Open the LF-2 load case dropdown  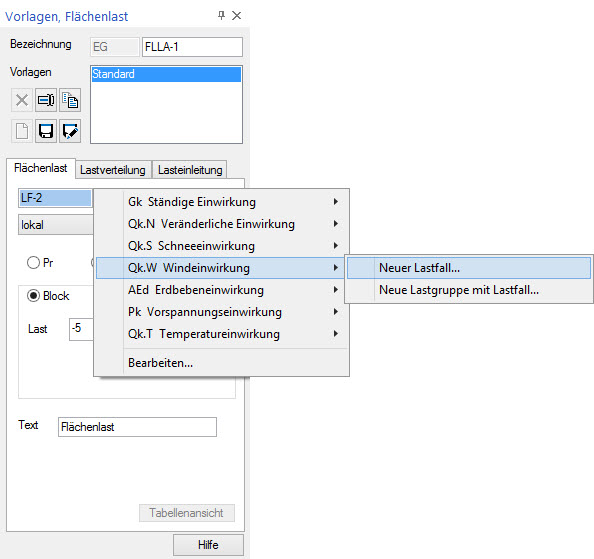[55, 198]
